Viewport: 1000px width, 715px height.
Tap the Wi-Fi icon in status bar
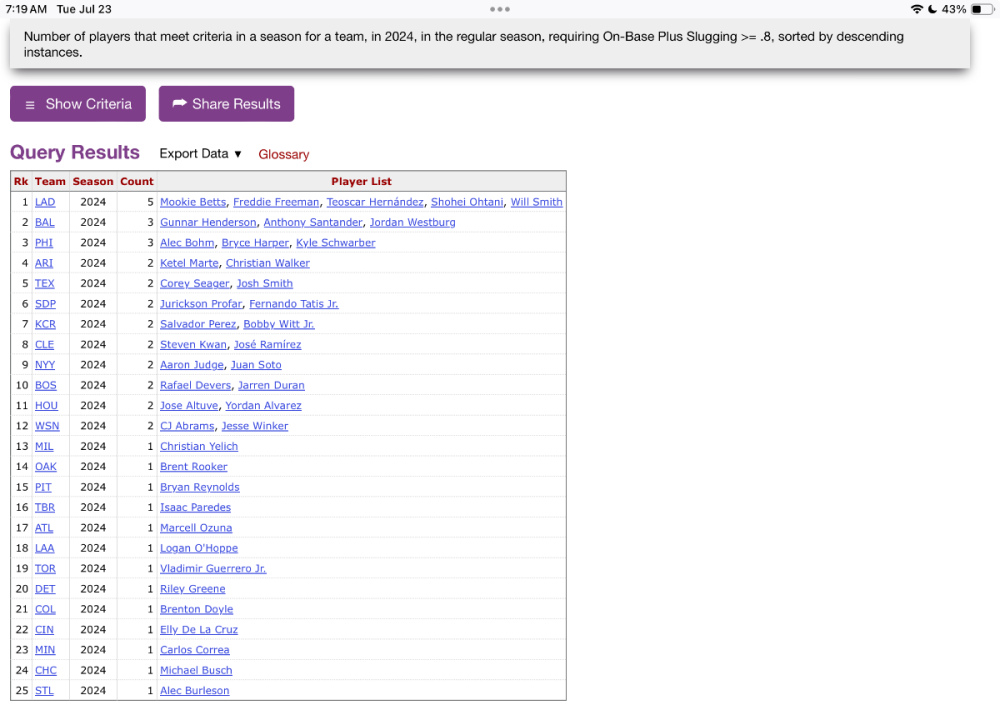918,8
